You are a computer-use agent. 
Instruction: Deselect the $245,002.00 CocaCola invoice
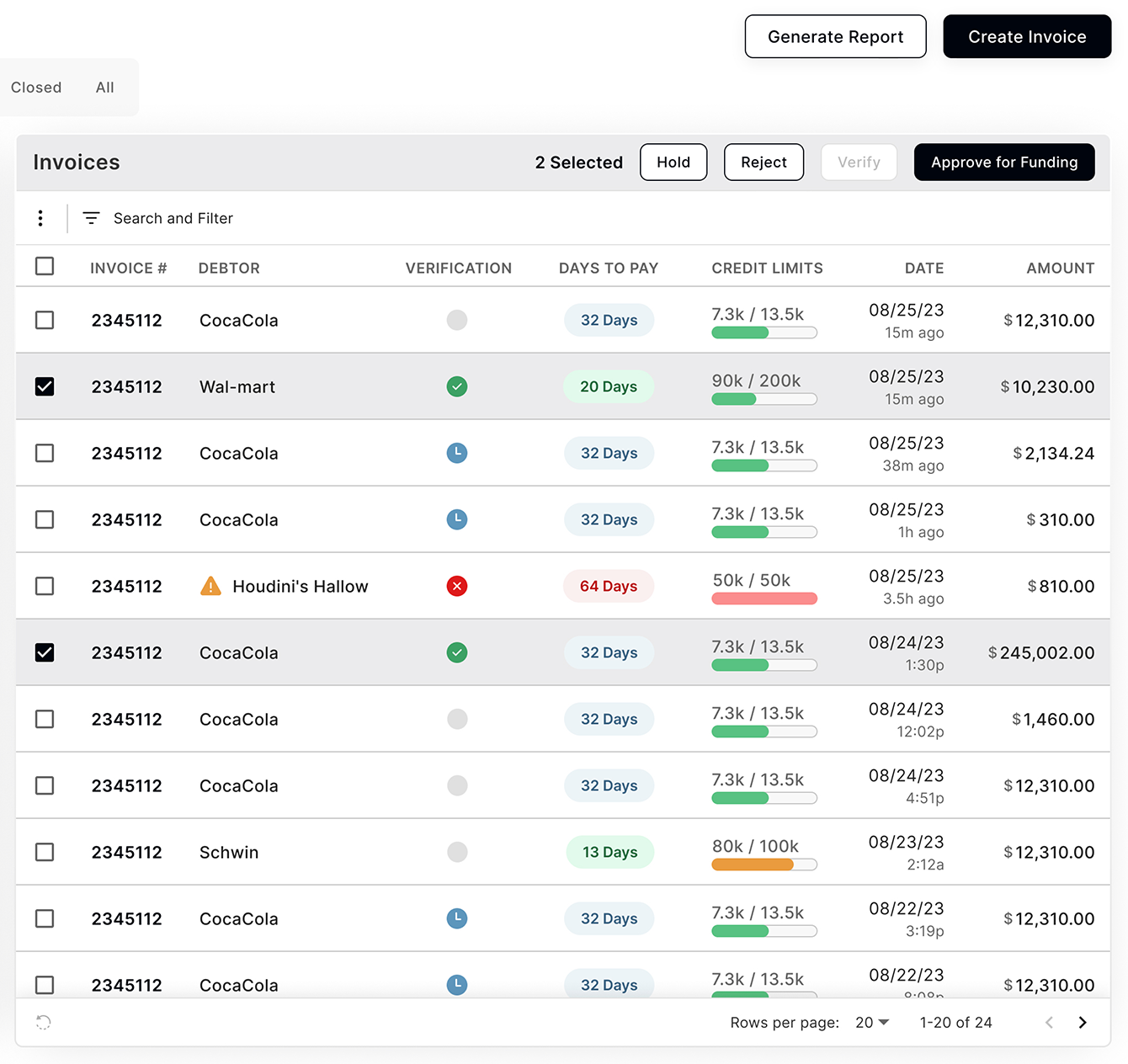45,652
